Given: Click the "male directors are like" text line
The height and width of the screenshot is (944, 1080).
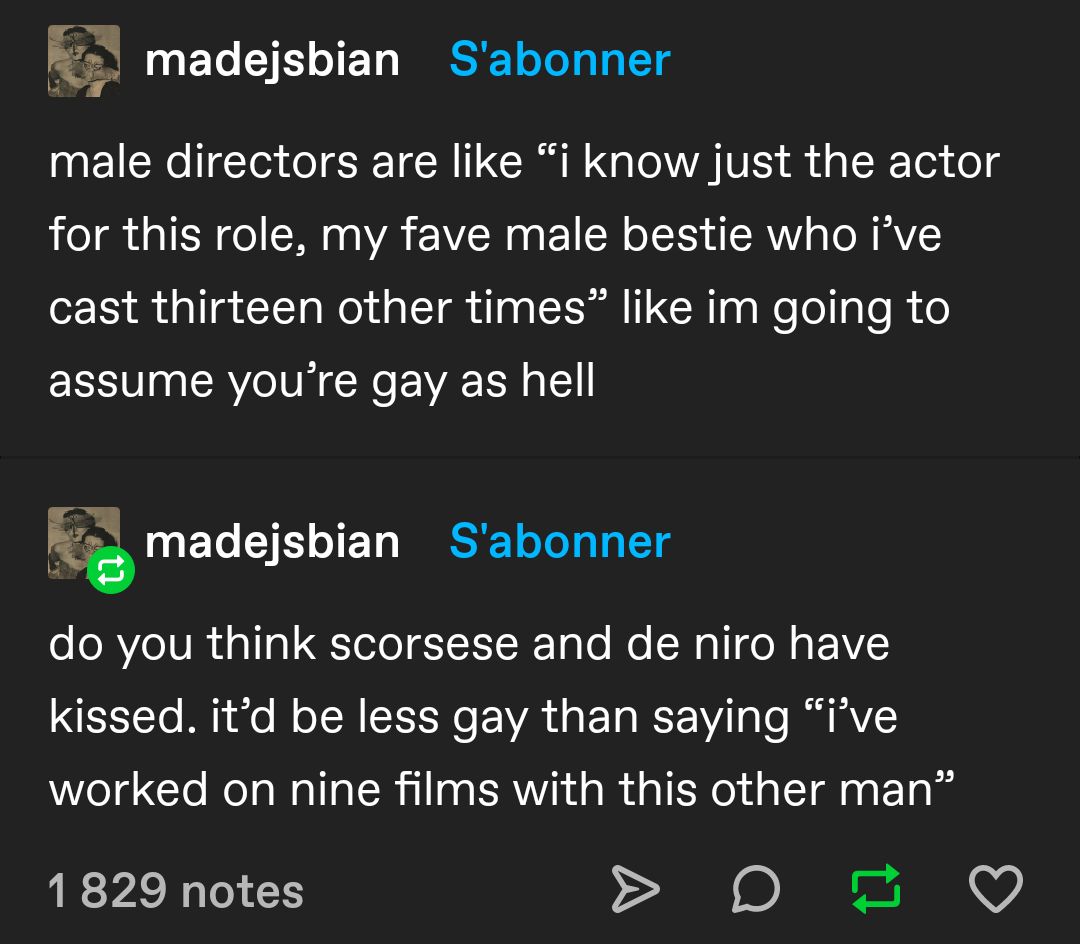Looking at the screenshot, I should 524,163.
